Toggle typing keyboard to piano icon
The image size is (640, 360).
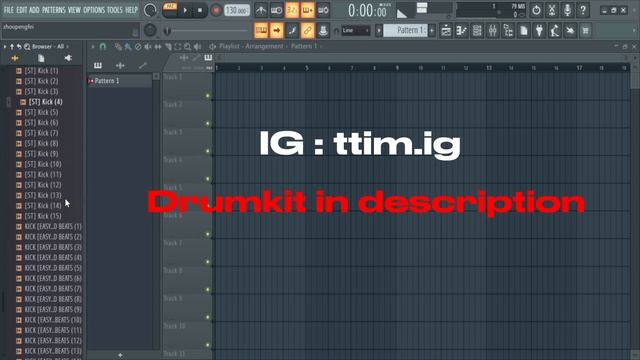[261, 30]
